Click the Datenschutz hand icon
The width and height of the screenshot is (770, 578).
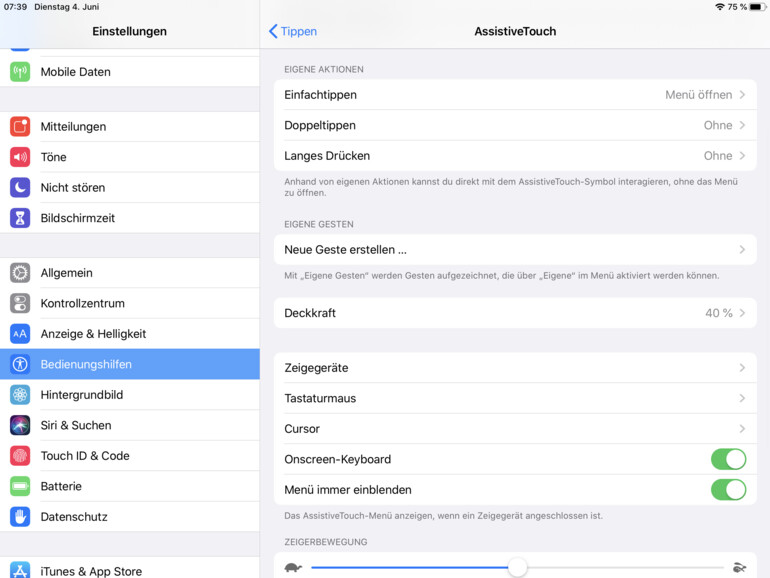(20, 517)
